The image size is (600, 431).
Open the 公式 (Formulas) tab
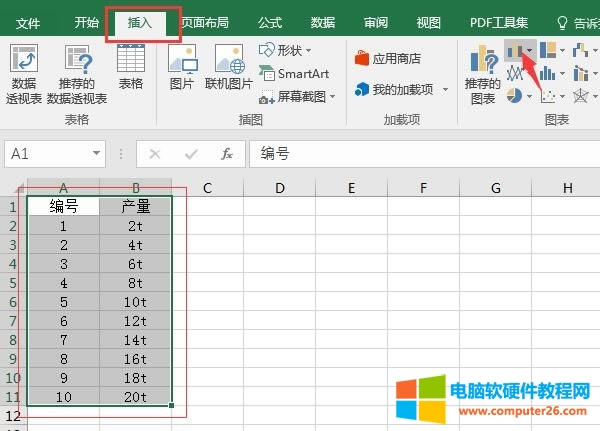pos(269,22)
